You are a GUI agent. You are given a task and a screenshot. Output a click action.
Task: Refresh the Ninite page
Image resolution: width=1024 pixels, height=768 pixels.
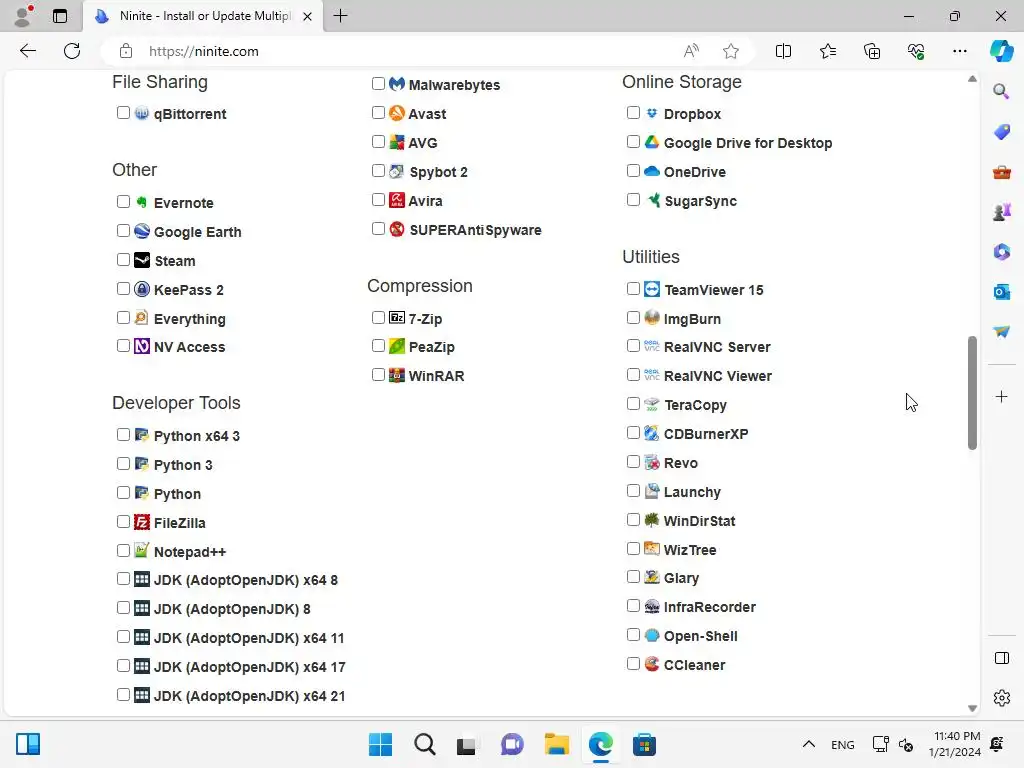(72, 51)
